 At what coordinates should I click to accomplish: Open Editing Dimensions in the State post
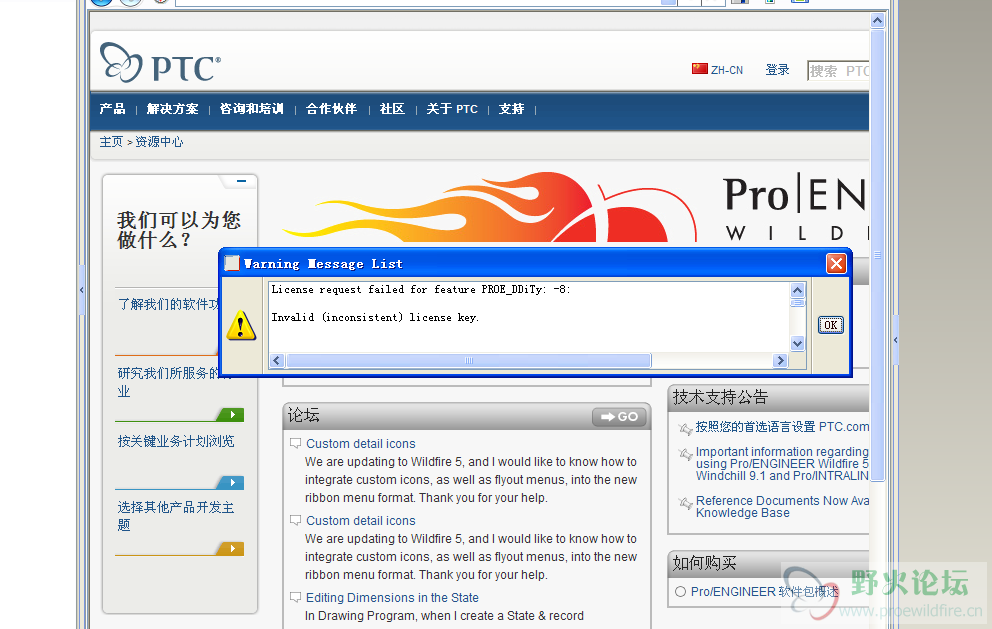(392, 597)
